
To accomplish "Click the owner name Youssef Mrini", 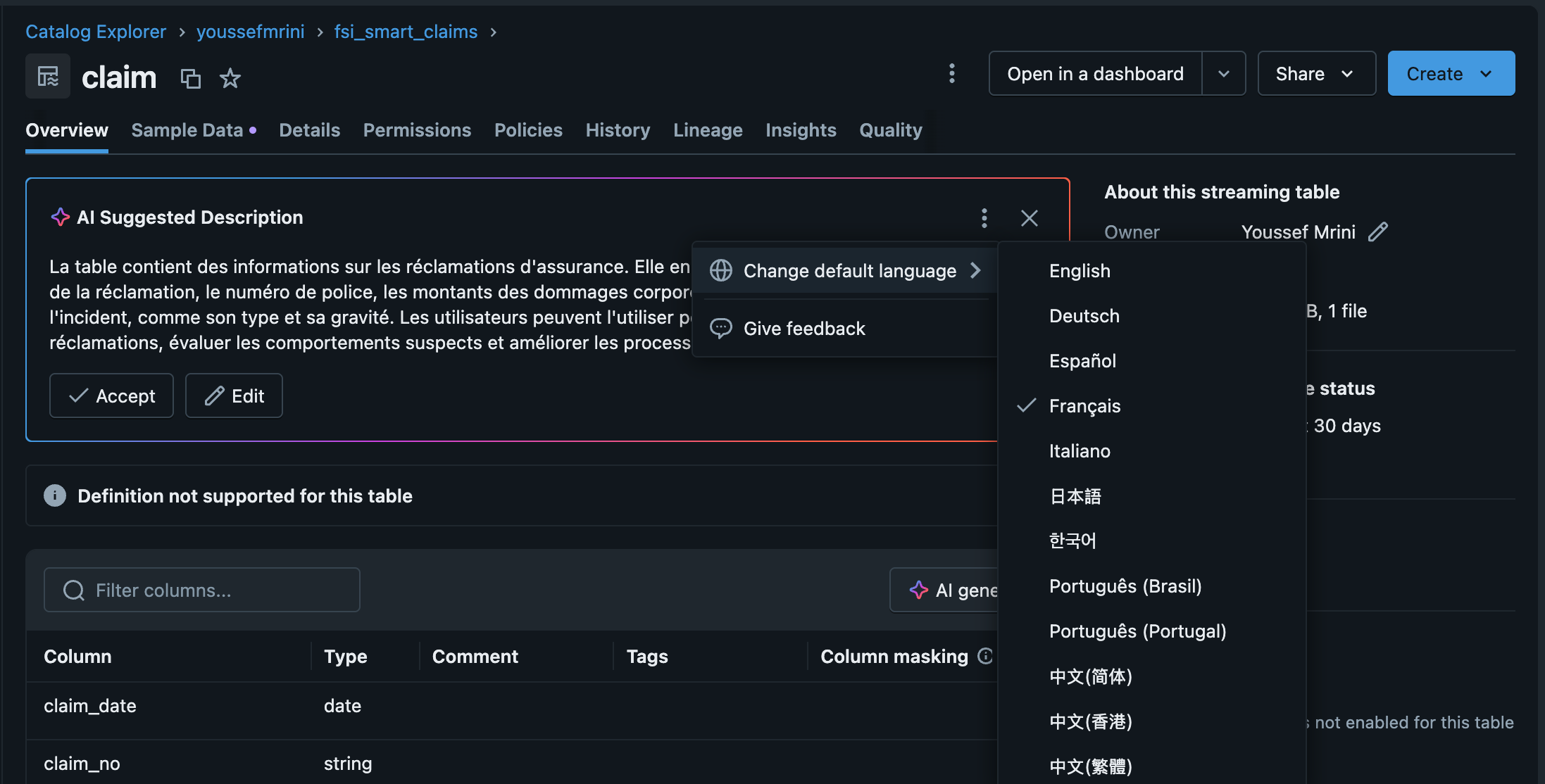I will pos(1298,232).
